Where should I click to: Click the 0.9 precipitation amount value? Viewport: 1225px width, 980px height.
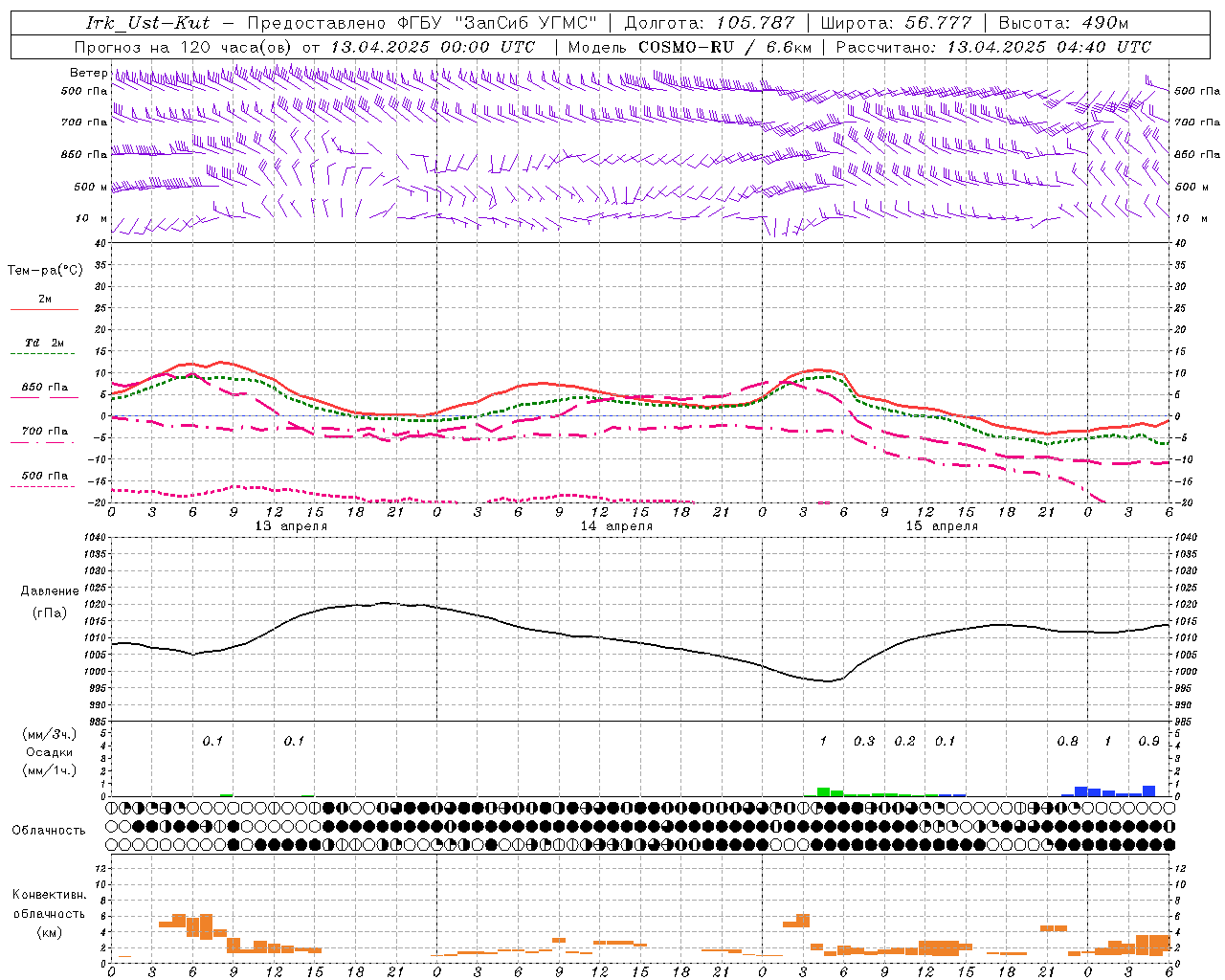(1149, 742)
